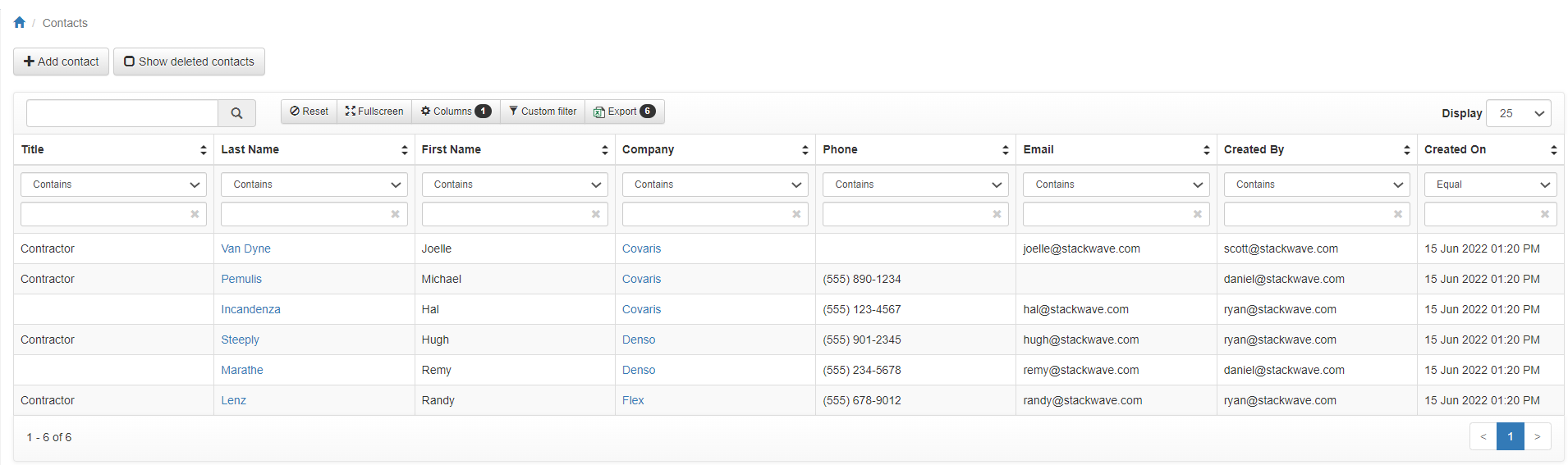Sort by the Title column sort arrows
The height and width of the screenshot is (465, 1568).
(x=203, y=150)
